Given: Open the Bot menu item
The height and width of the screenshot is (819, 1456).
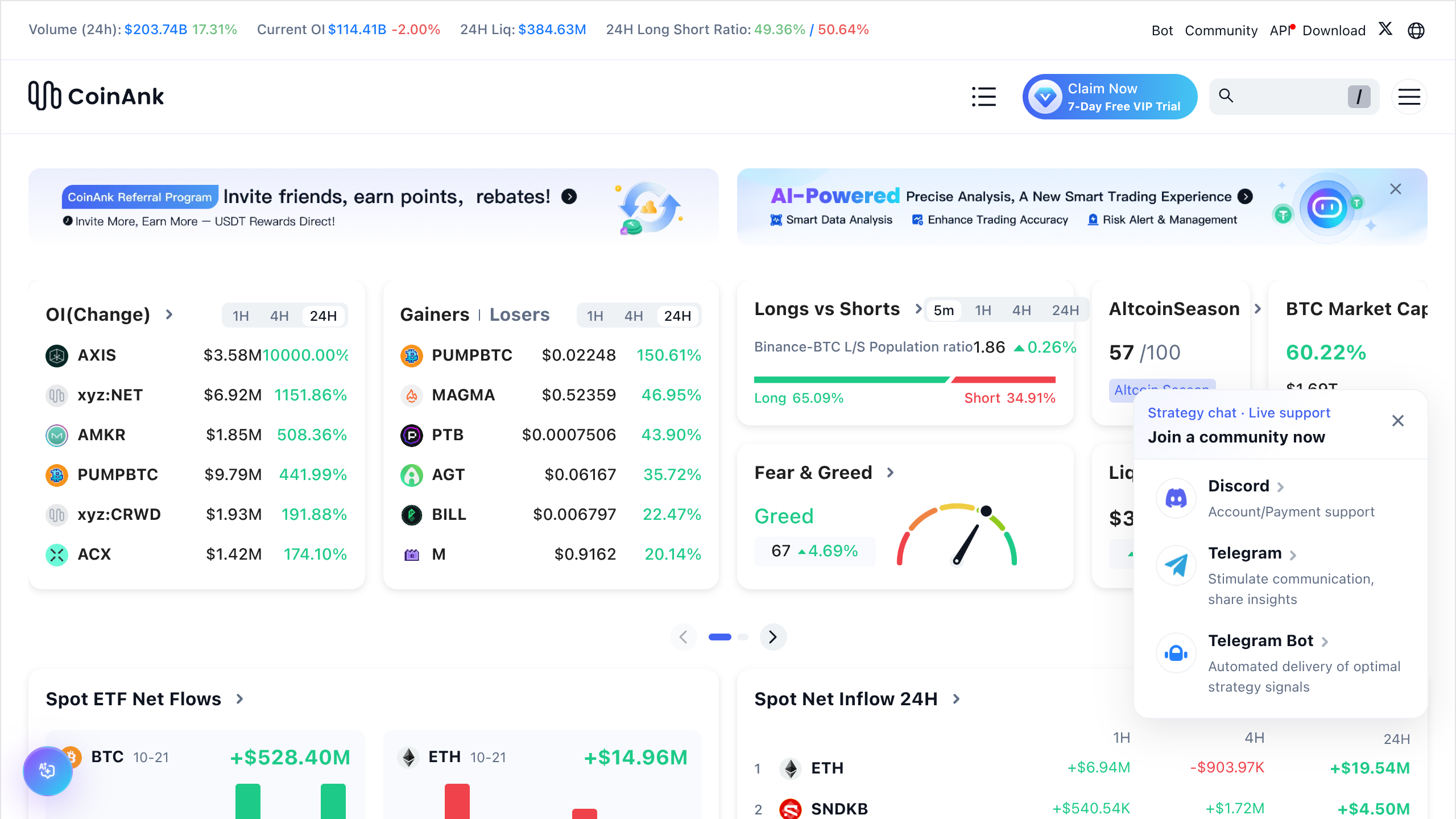Looking at the screenshot, I should 1162,30.
